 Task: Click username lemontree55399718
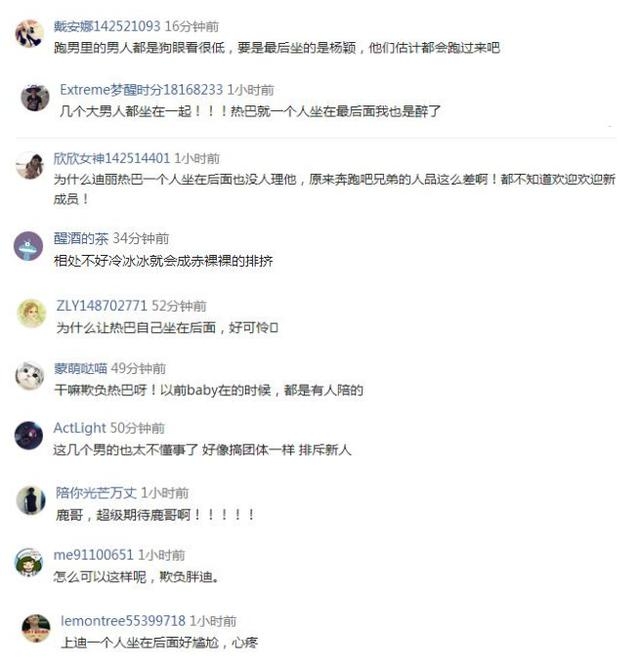[123, 621]
